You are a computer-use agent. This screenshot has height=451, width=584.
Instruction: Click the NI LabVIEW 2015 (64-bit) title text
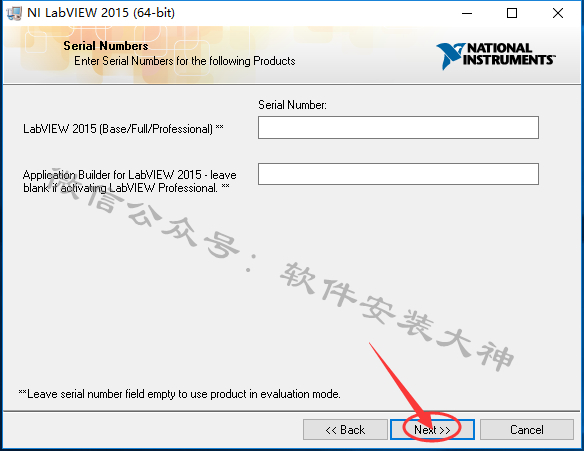101,13
